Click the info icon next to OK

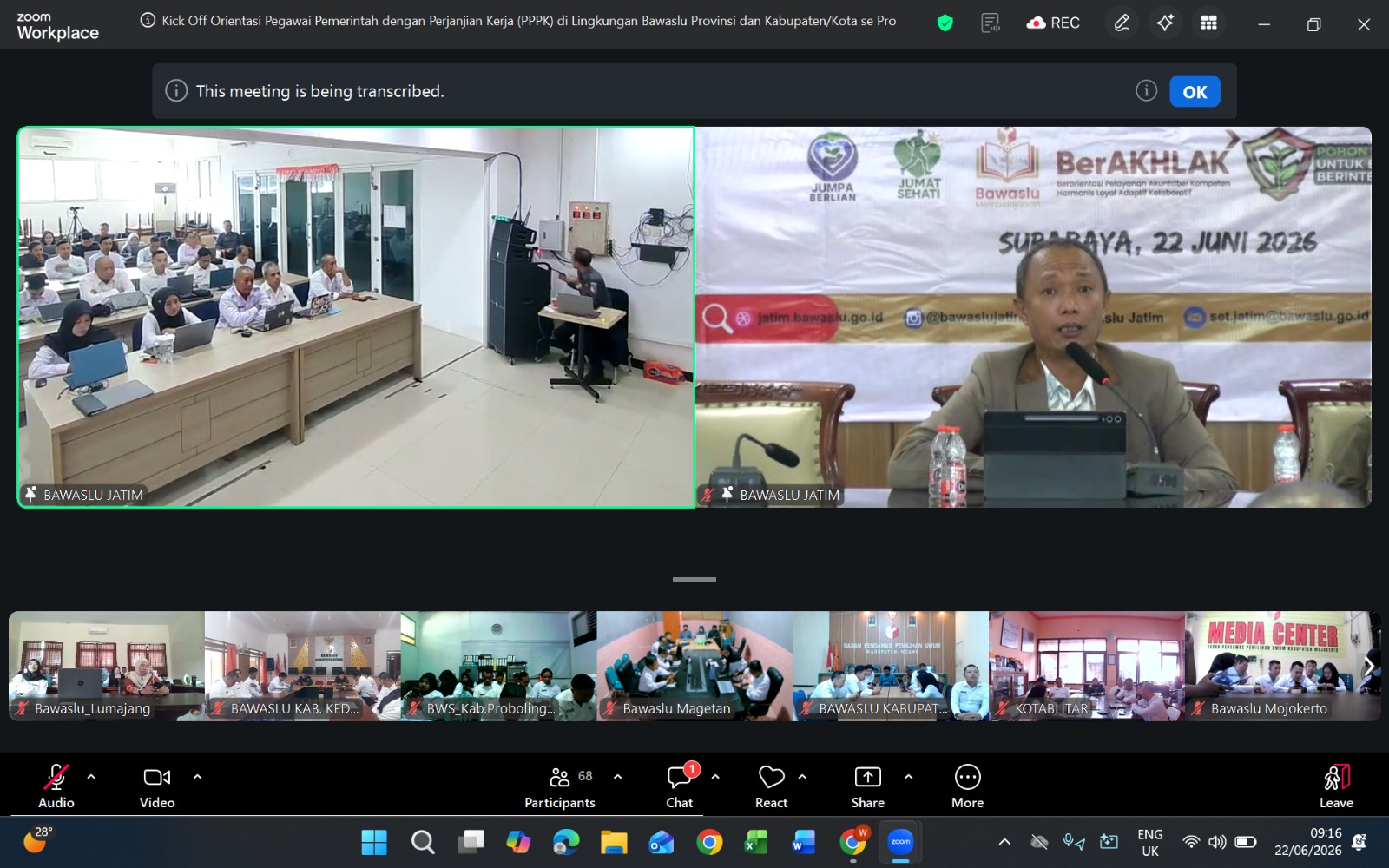coord(1146,91)
